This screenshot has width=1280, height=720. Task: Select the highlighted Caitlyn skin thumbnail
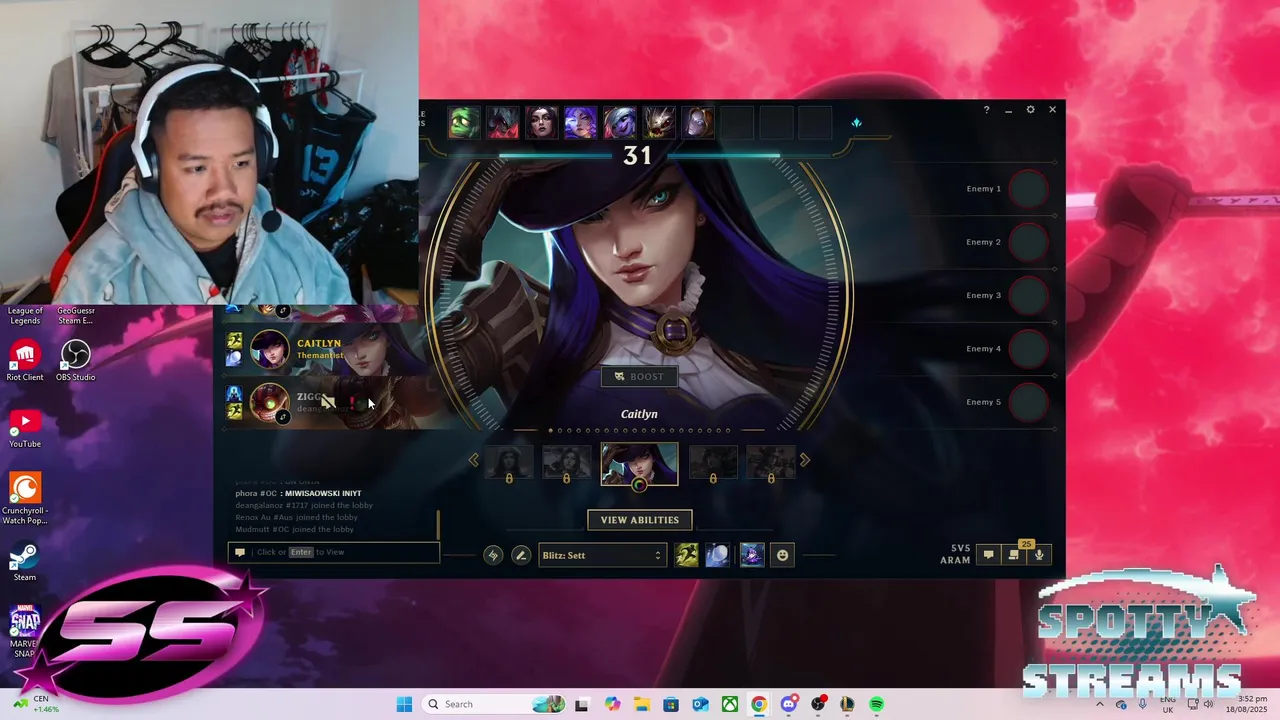pyautogui.click(x=639, y=464)
